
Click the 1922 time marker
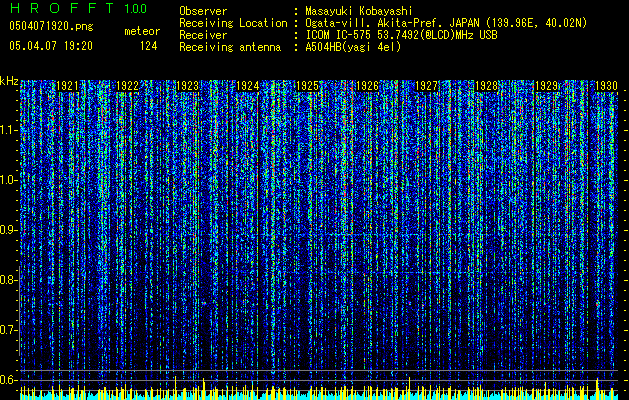click(x=128, y=86)
